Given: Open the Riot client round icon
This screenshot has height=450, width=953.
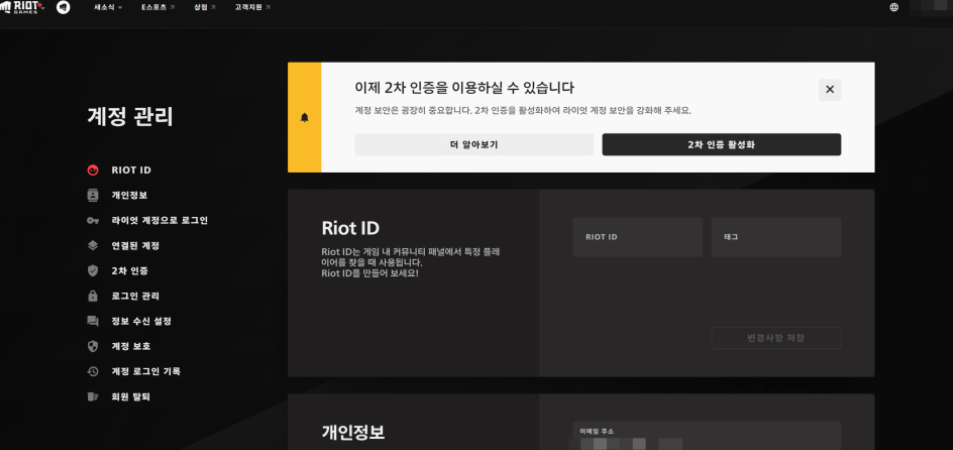Looking at the screenshot, I should [x=63, y=7].
